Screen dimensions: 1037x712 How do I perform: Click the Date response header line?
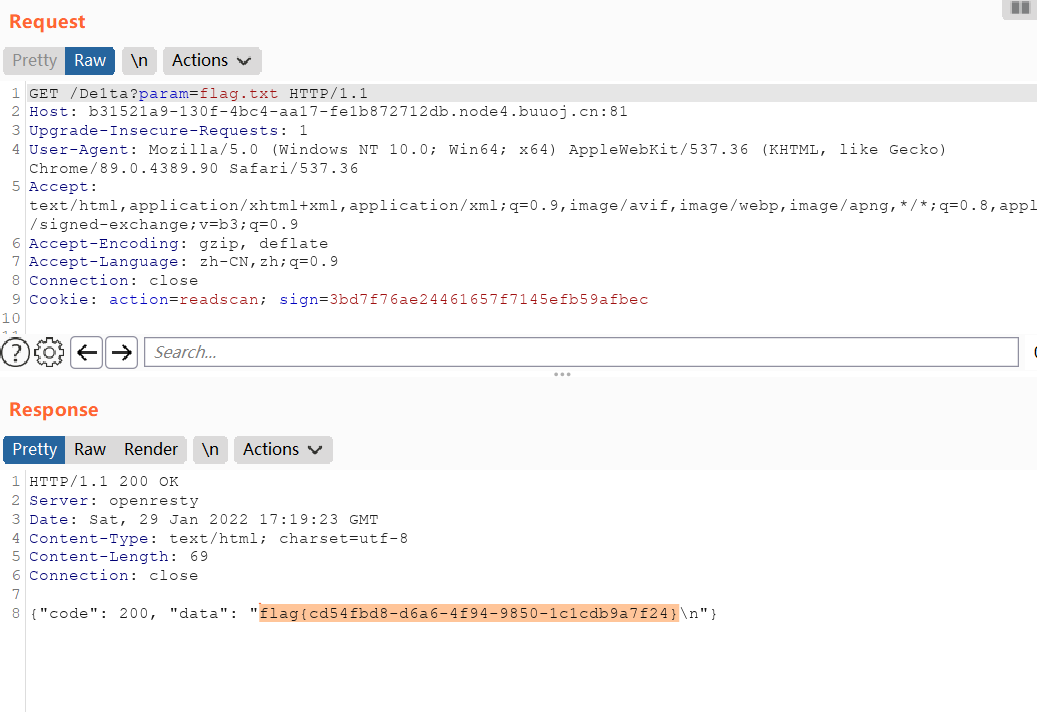pos(204,520)
